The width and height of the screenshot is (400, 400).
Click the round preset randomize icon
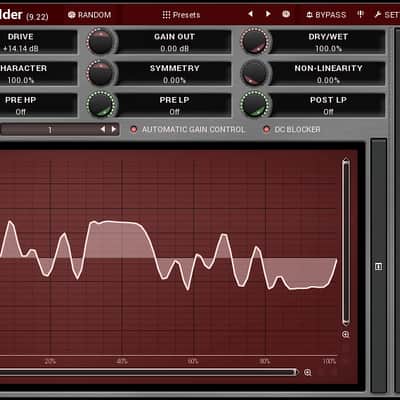[x=286, y=14]
